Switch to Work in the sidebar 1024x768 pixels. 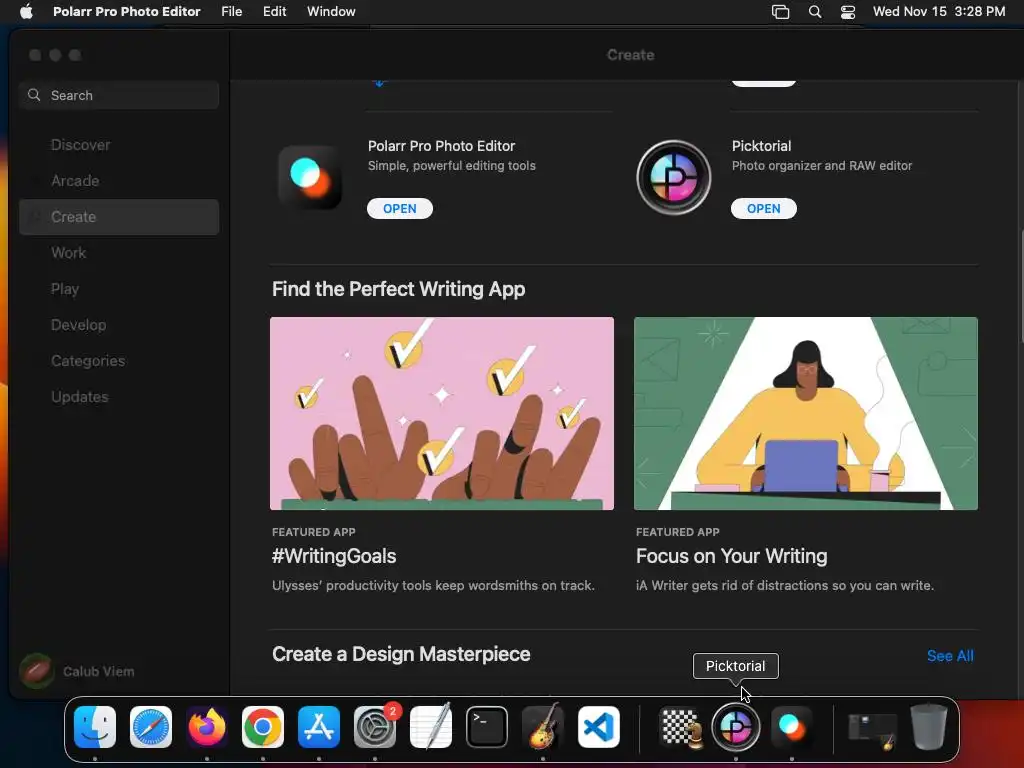[x=119, y=253]
